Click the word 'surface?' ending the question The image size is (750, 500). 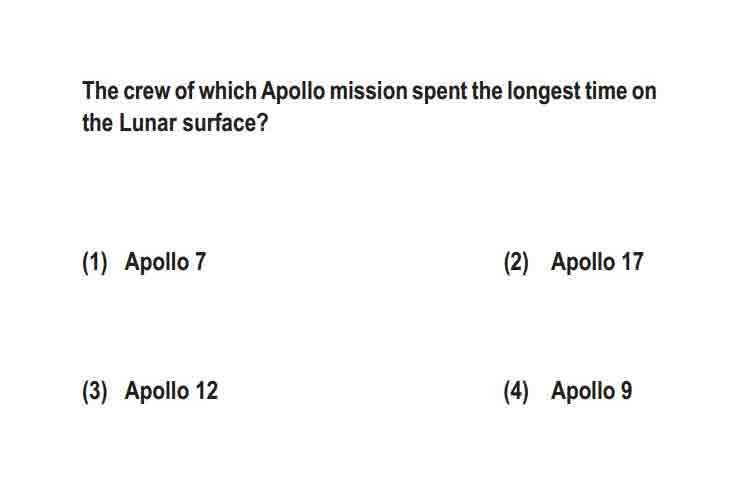[225, 122]
